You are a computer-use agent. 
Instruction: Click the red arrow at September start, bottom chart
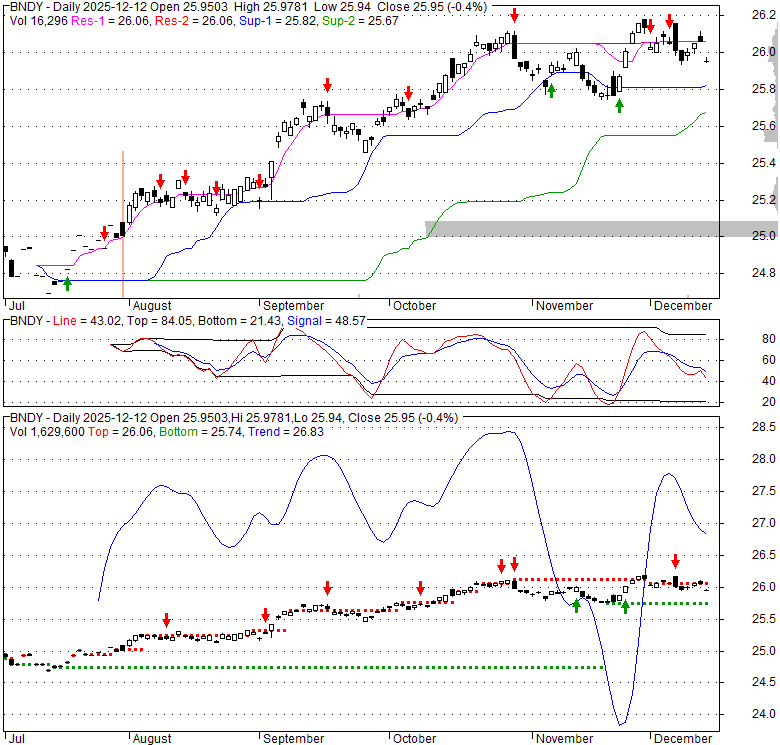coord(266,615)
